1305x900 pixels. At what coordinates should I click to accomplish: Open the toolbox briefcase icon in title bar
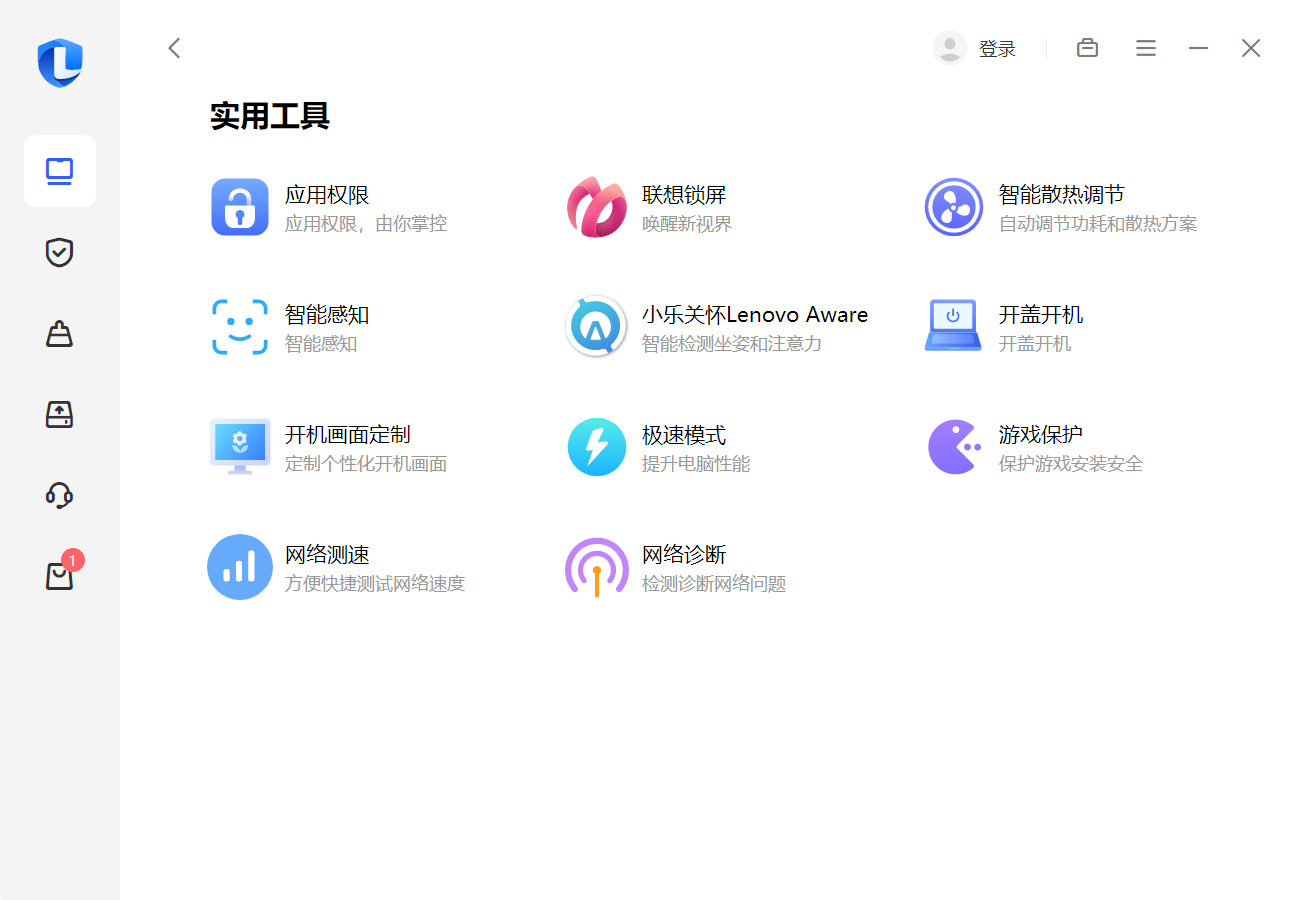(1087, 48)
